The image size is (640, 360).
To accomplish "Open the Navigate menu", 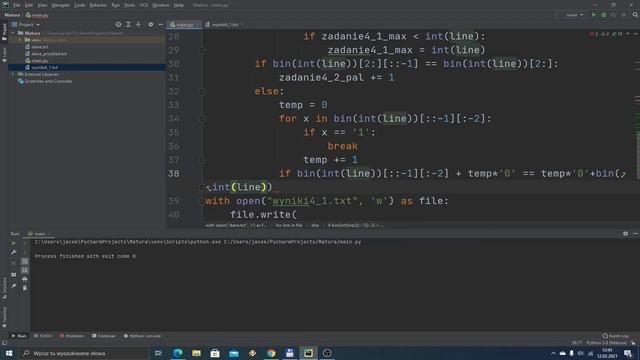I will [x=60, y=5].
